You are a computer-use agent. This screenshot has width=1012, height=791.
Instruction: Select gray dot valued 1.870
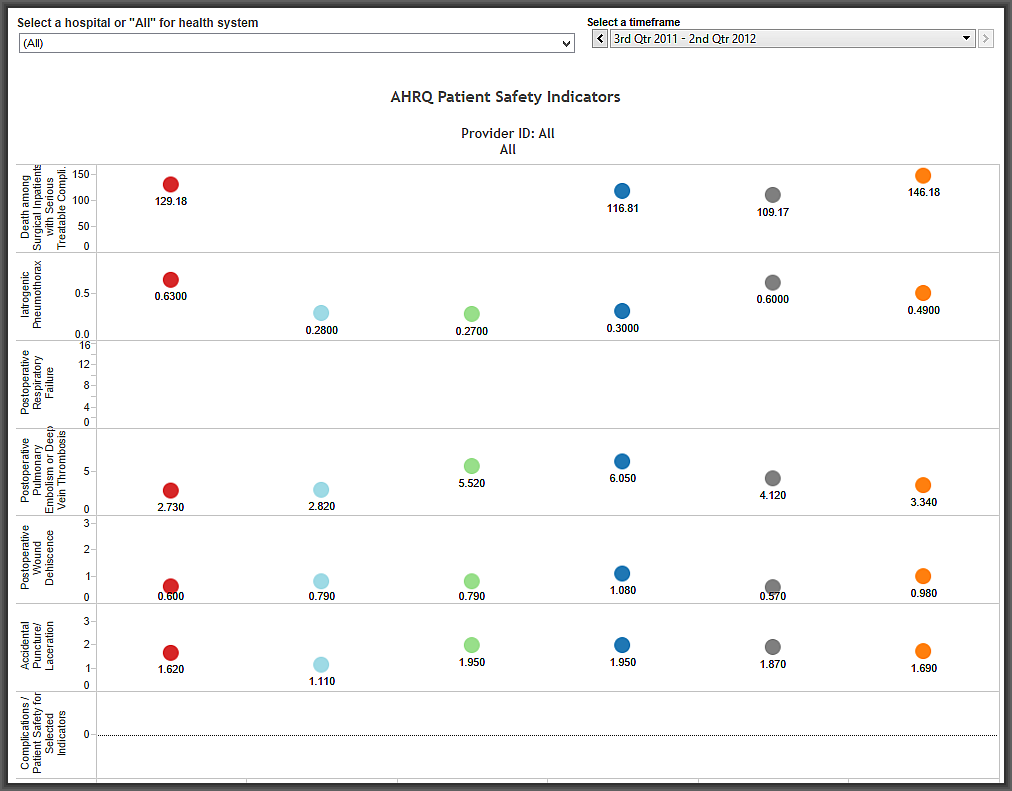(773, 647)
